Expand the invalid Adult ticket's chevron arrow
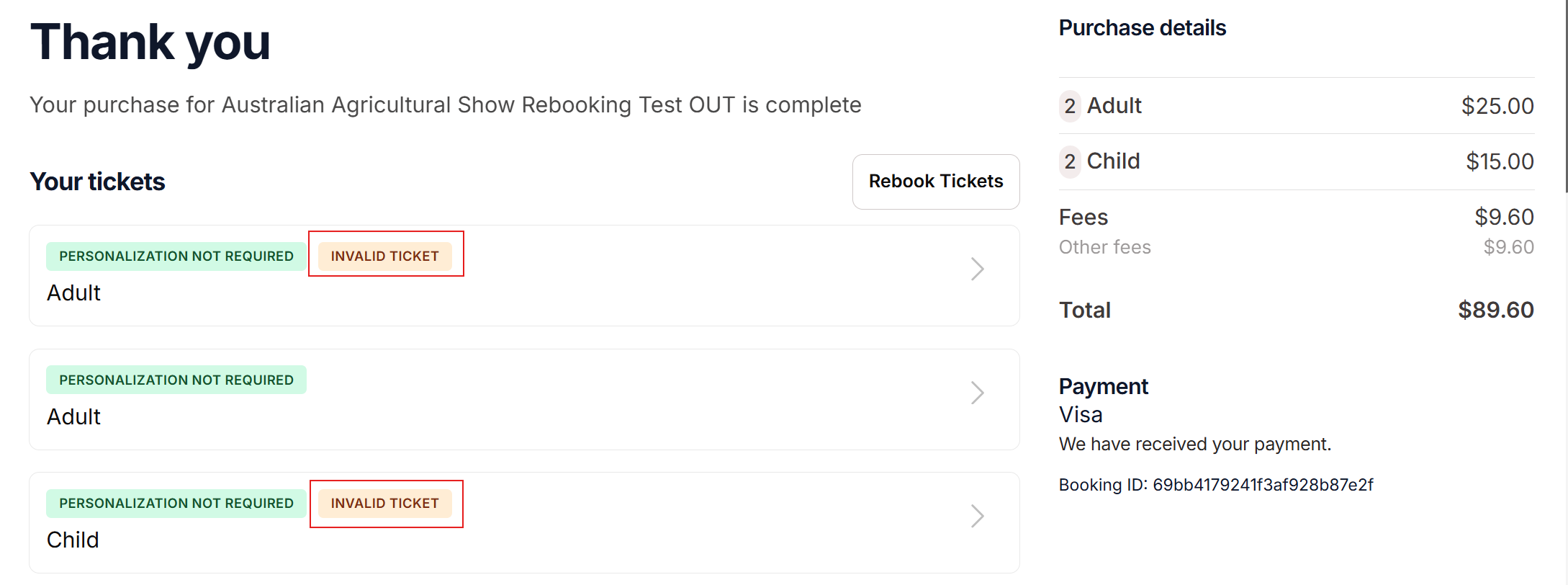Screen dimensions: 1568x585 977,269
